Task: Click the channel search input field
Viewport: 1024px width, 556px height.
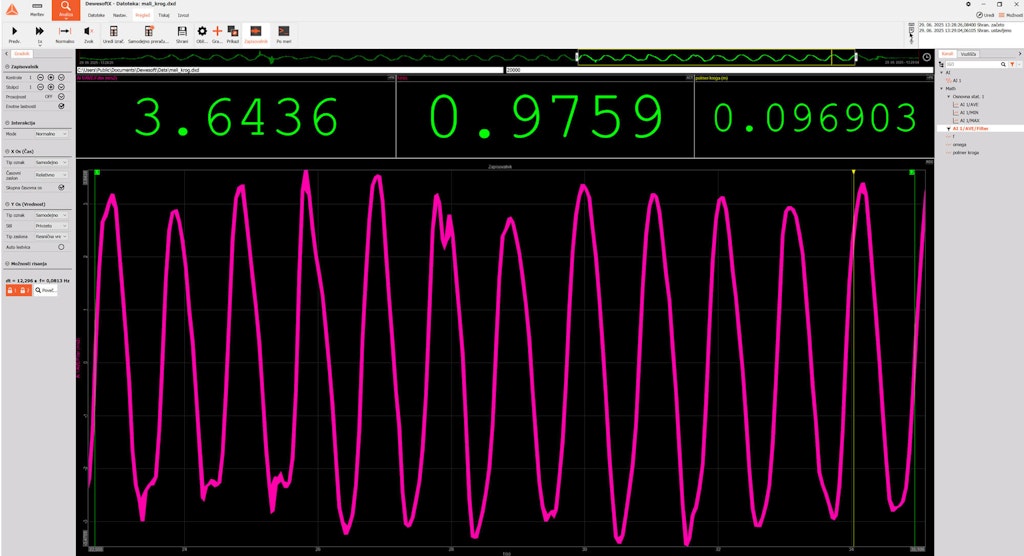Action: coord(970,64)
